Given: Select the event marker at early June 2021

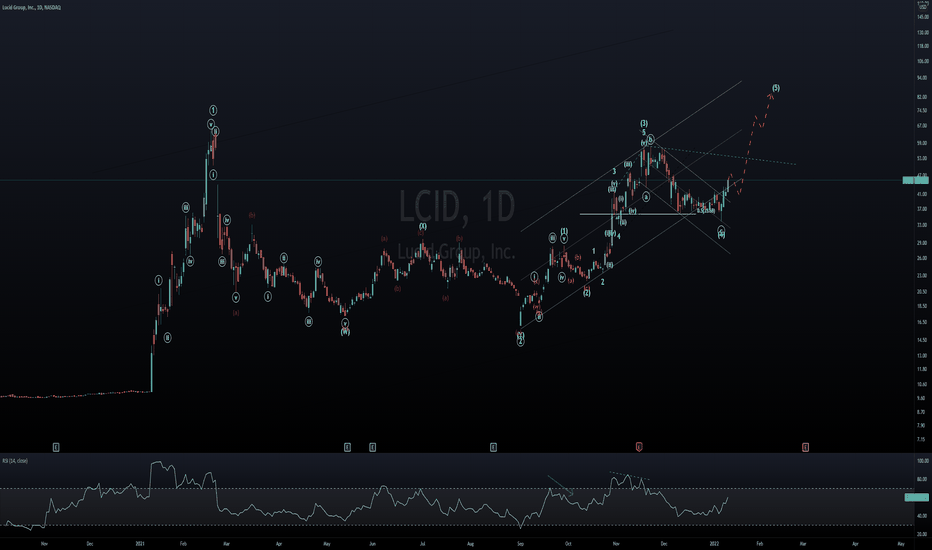Looking at the screenshot, I should coord(372,447).
